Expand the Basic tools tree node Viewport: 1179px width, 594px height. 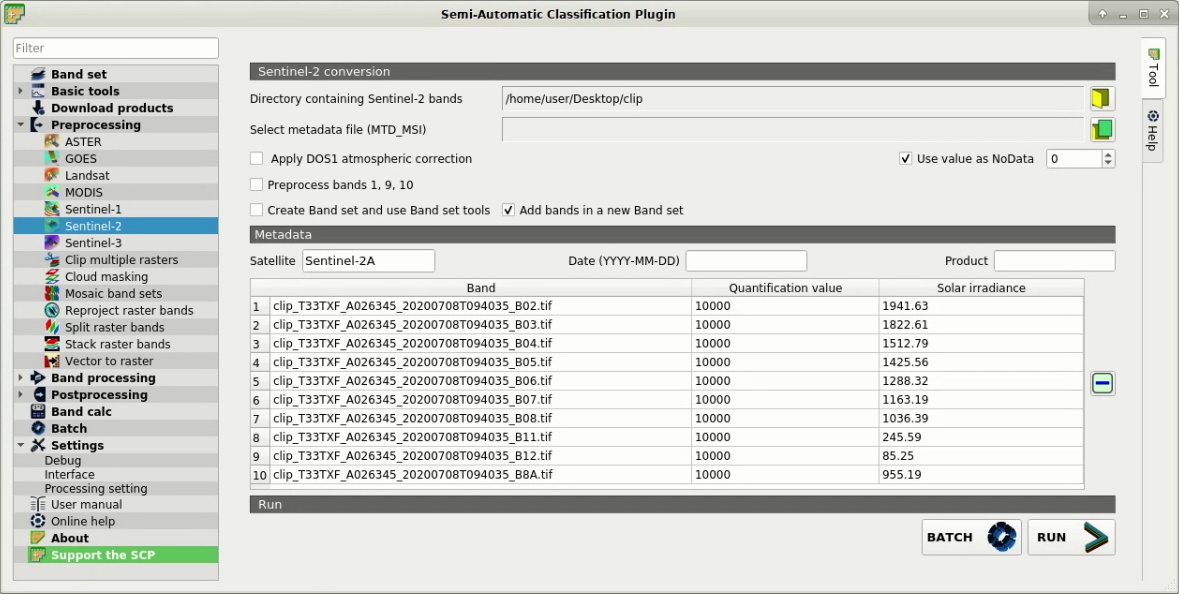coord(20,91)
